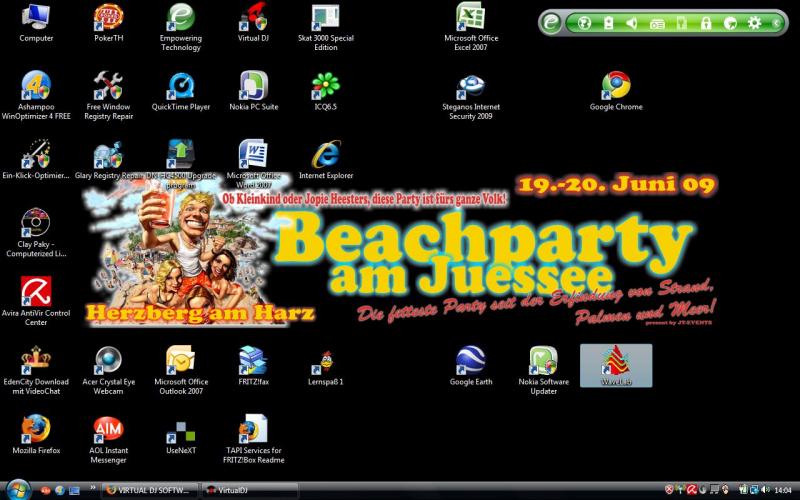The image size is (800, 500).
Task: Open the recovery arrow tool in Empowering toolbar
Action: [730, 23]
